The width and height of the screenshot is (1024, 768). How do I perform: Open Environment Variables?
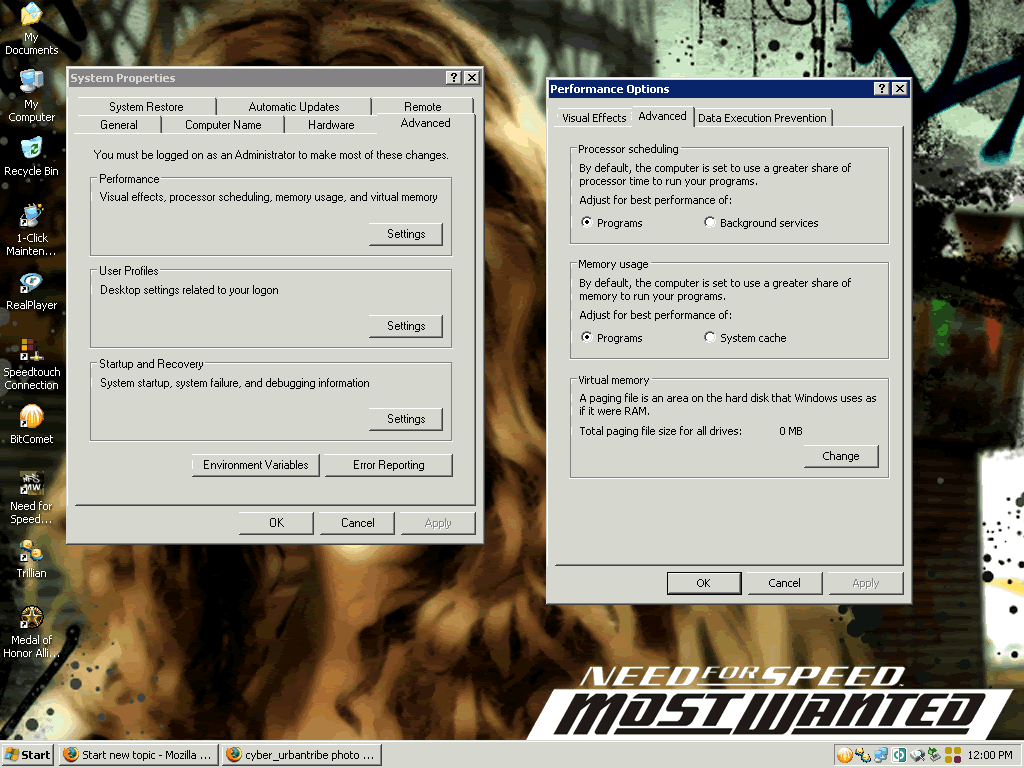[x=255, y=465]
